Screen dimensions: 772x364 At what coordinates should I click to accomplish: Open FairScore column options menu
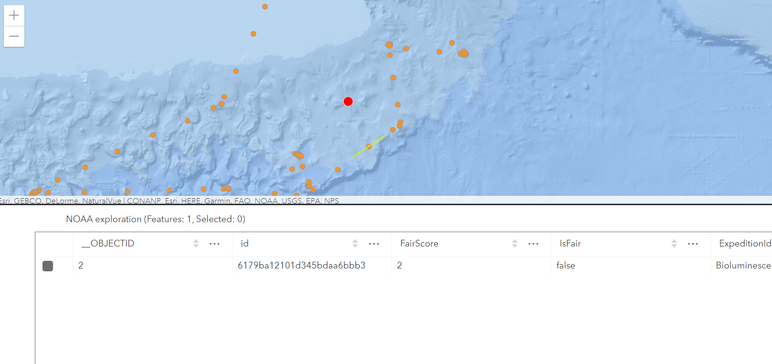(533, 244)
